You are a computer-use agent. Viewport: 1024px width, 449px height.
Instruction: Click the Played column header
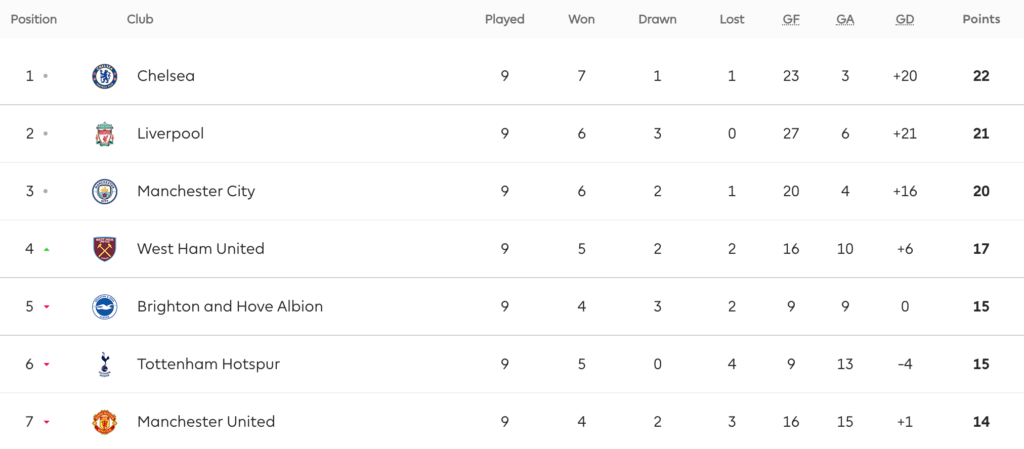tap(504, 19)
